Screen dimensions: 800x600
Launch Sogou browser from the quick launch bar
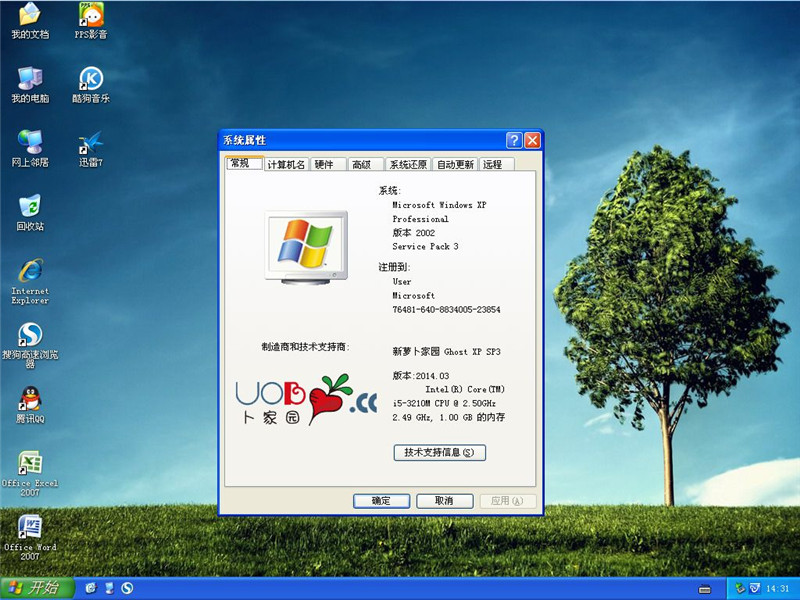click(x=127, y=588)
